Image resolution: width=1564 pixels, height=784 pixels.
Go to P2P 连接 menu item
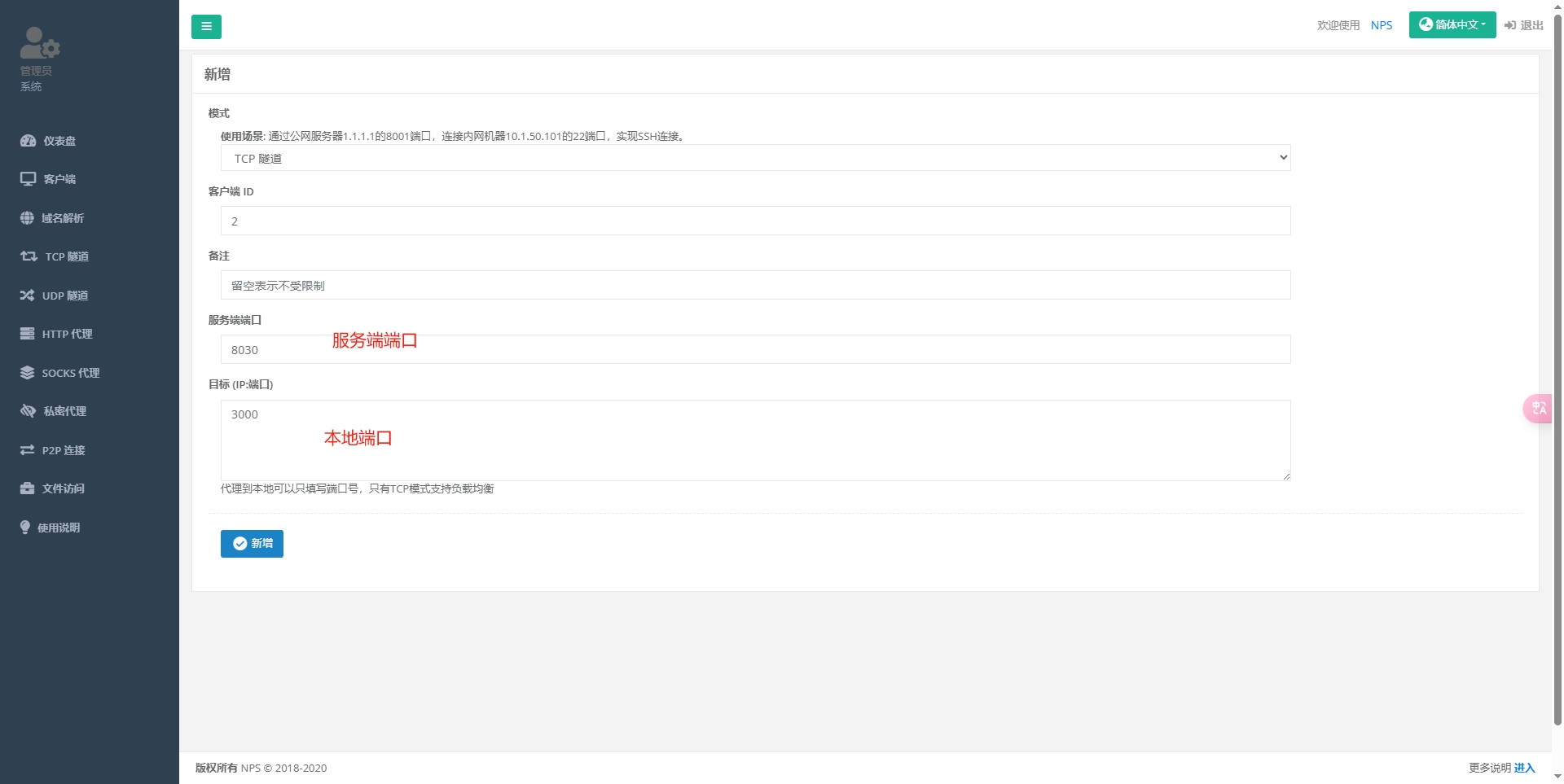tap(64, 450)
